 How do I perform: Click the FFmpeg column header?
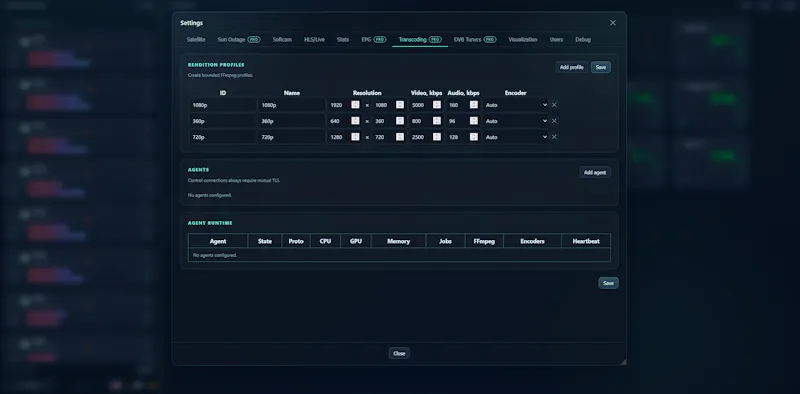coord(484,241)
